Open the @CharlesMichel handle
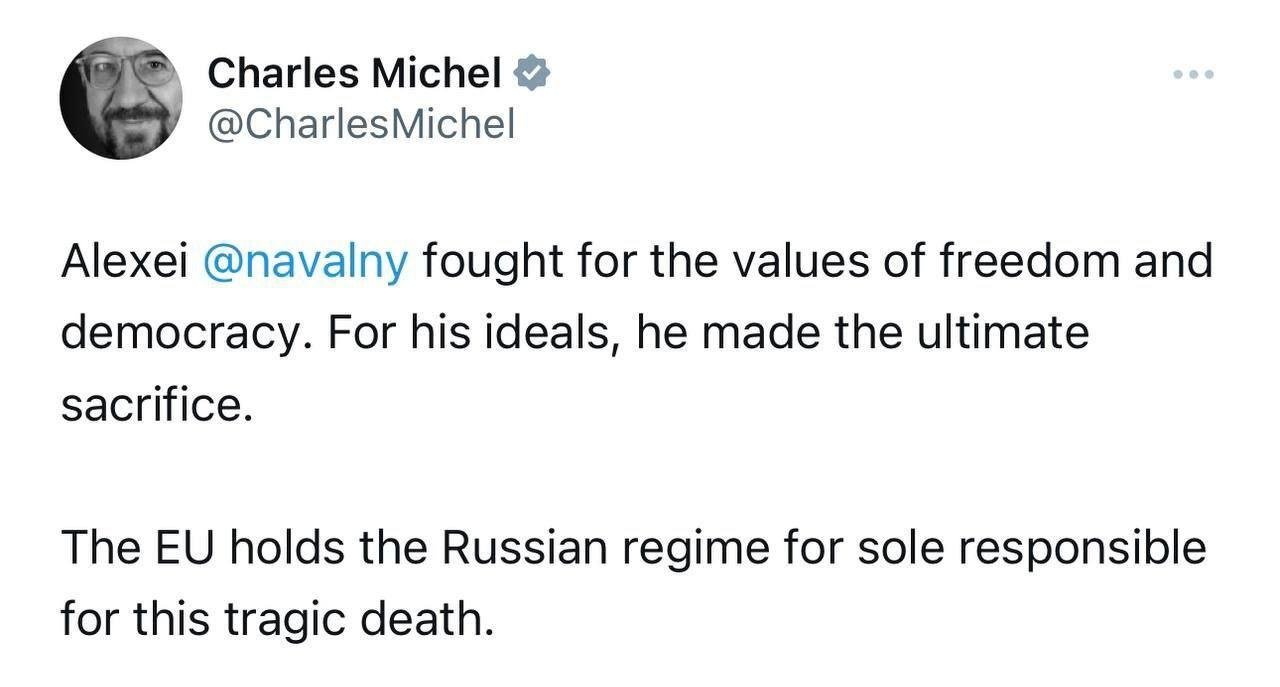Image resolution: width=1280 pixels, height=687 pixels. point(361,124)
